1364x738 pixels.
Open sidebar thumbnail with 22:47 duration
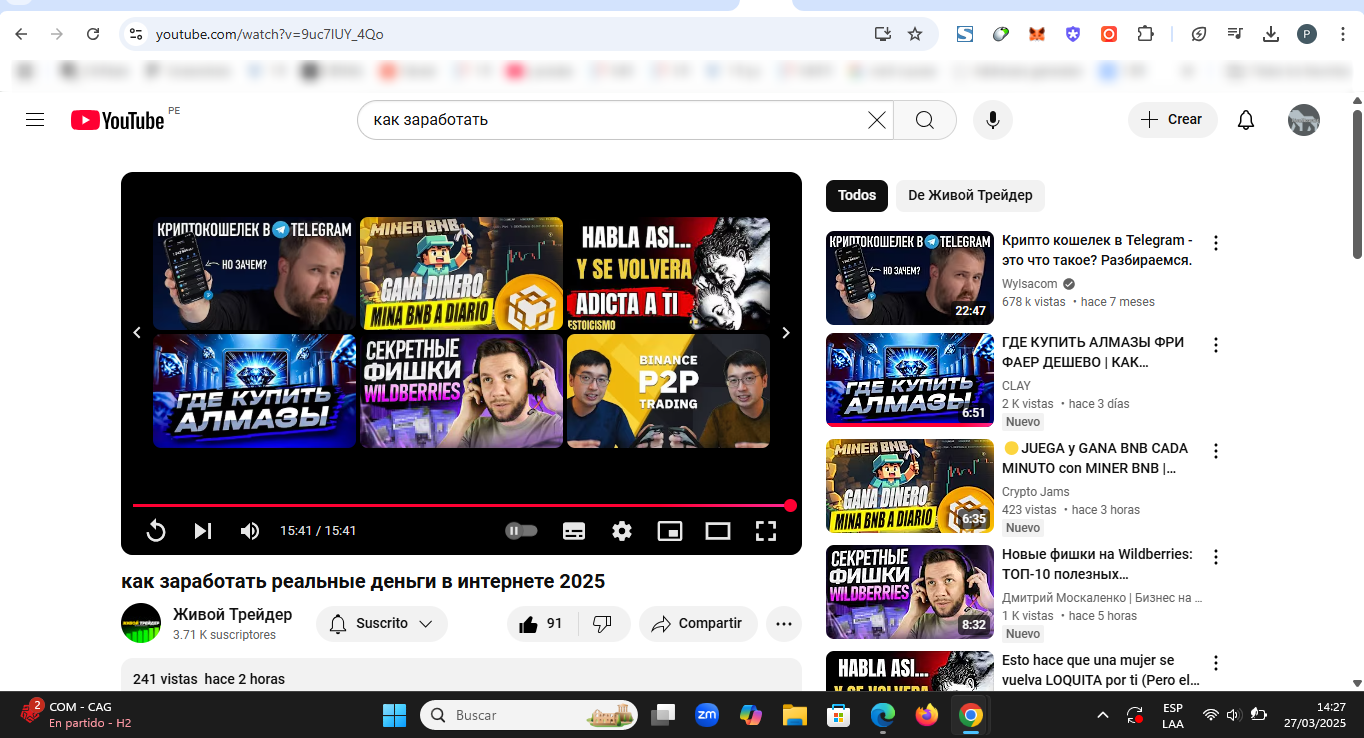click(910, 278)
